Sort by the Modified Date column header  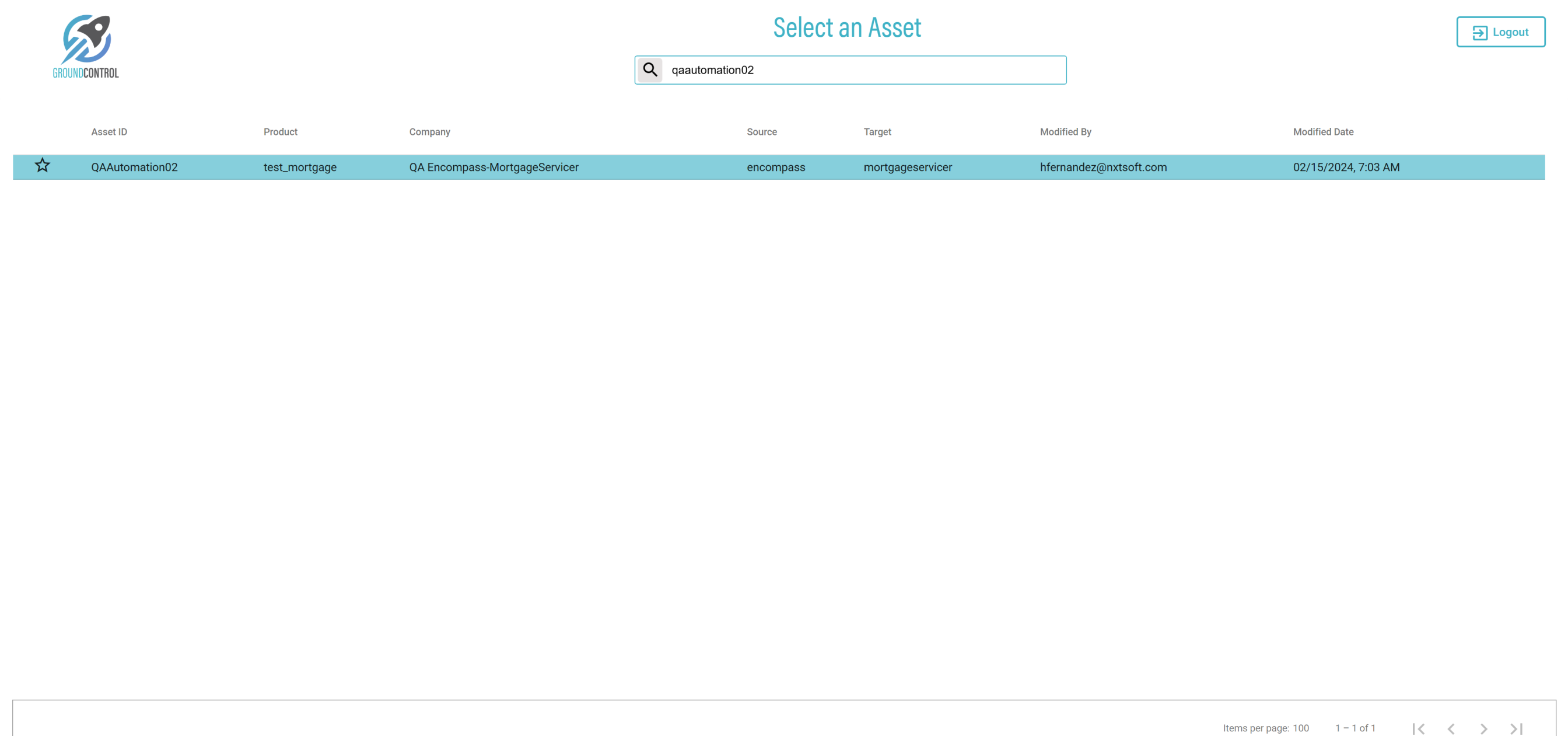click(1322, 131)
